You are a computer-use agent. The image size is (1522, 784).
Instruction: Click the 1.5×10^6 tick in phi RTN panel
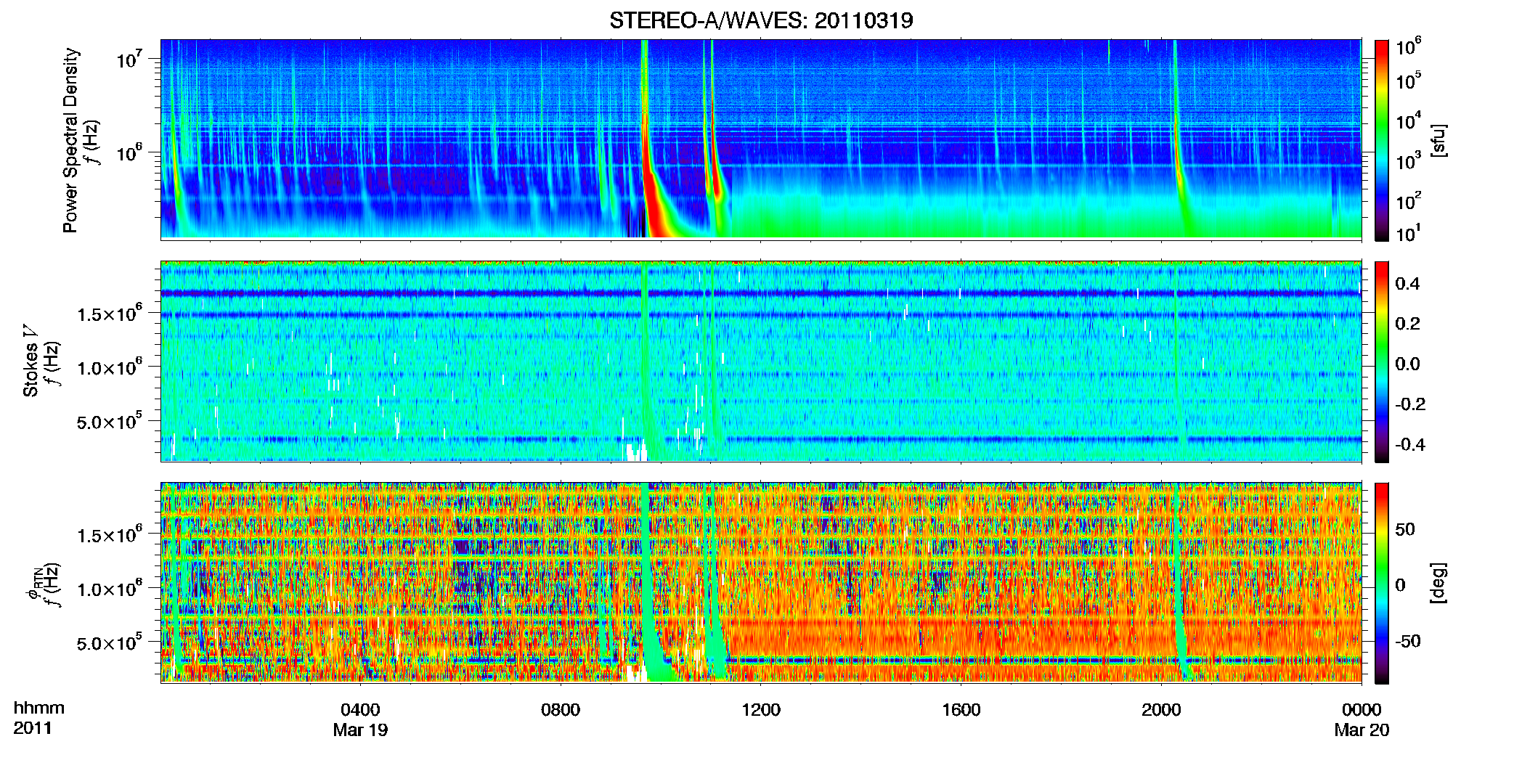click(109, 534)
